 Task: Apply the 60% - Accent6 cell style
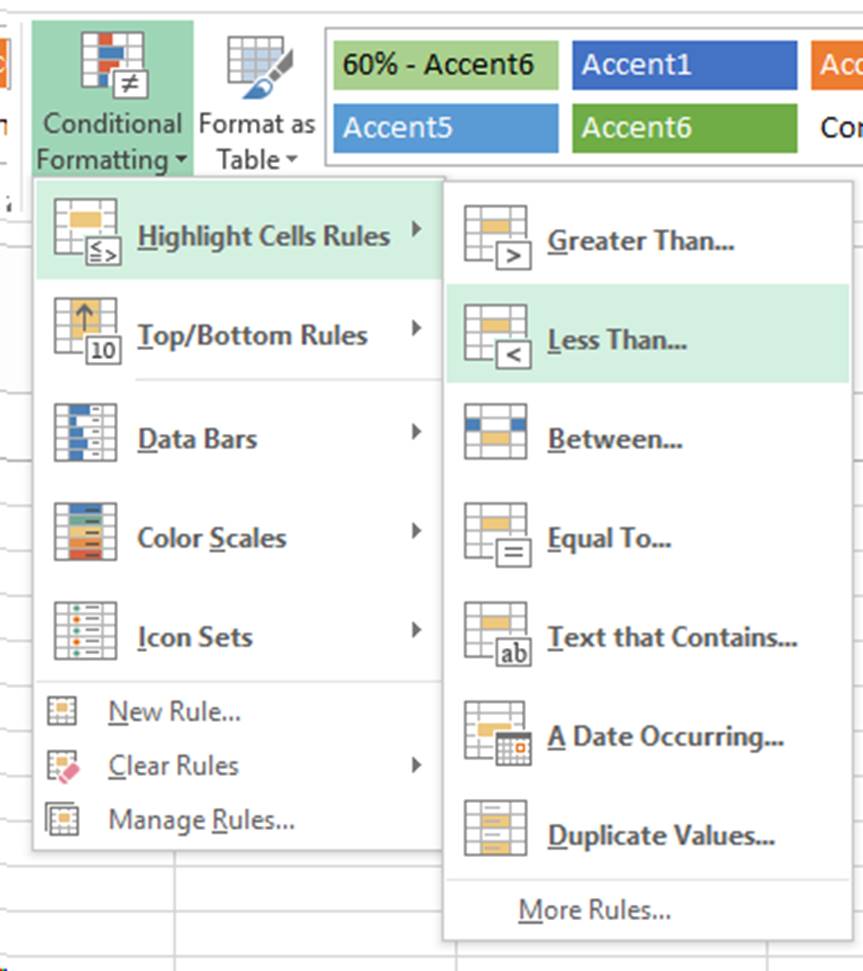pos(446,64)
